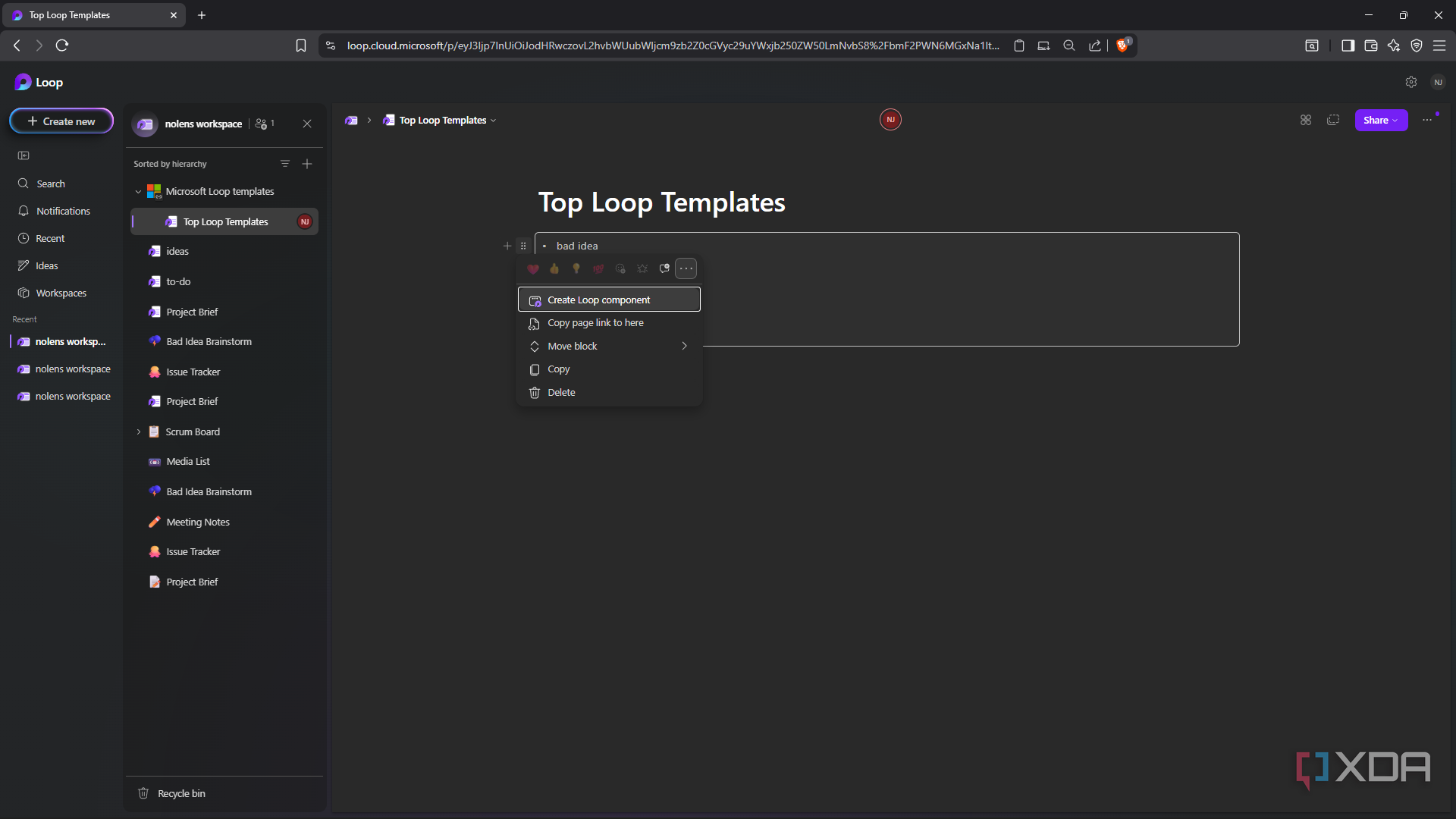This screenshot has width=1456, height=819.
Task: Click the browser address bar URL
Action: 673,45
